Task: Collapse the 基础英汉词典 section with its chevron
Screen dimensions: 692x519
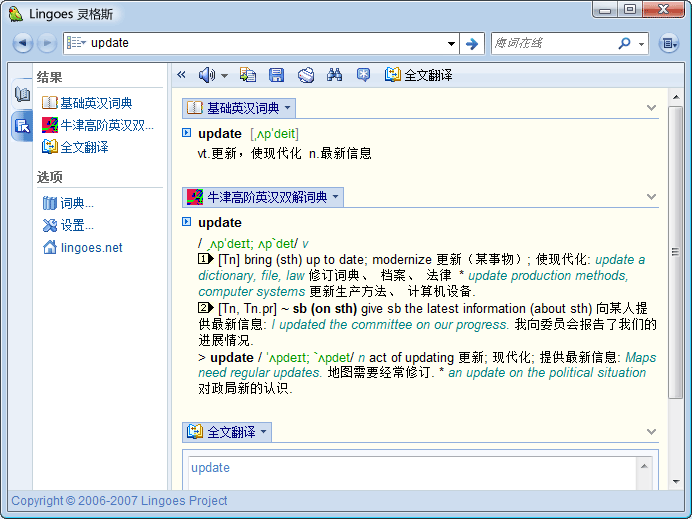Action: pyautogui.click(x=651, y=108)
